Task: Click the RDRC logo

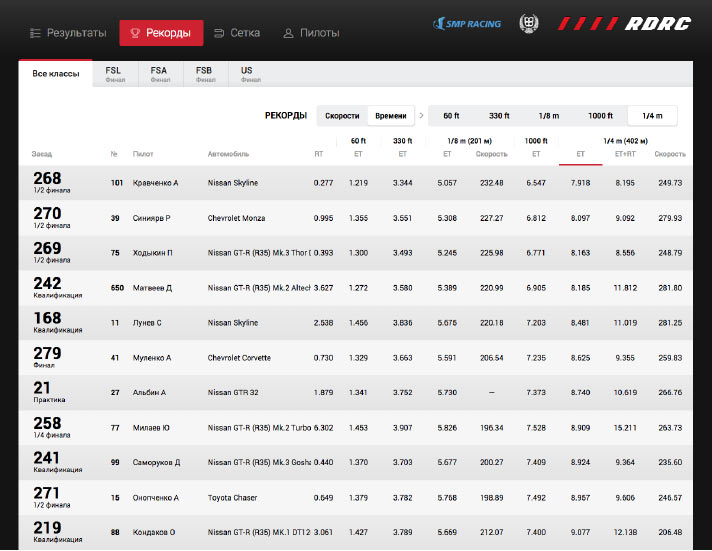Action: pos(624,24)
